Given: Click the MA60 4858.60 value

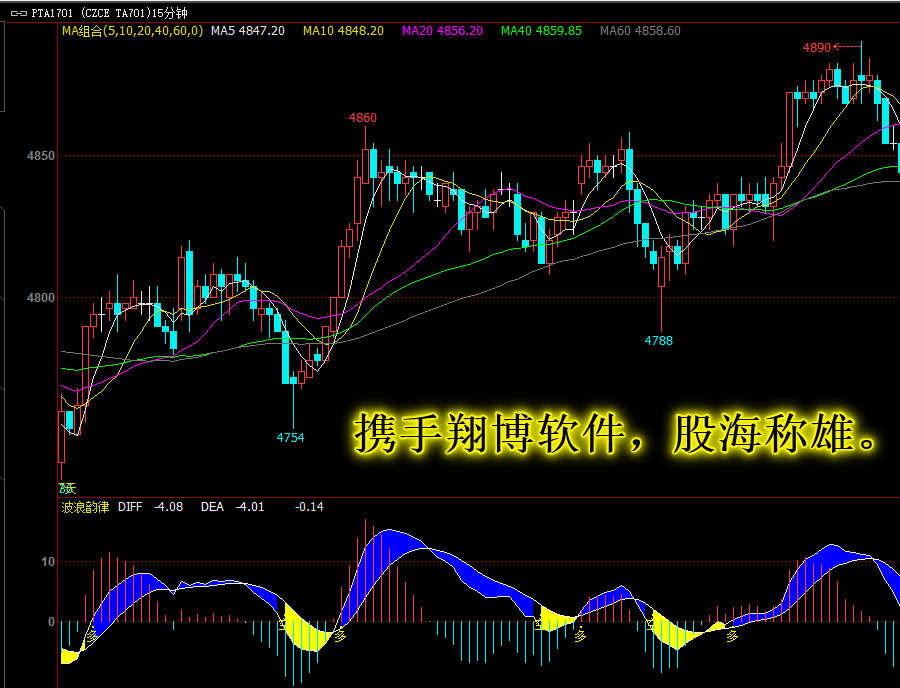Looking at the screenshot, I should [x=640, y=31].
